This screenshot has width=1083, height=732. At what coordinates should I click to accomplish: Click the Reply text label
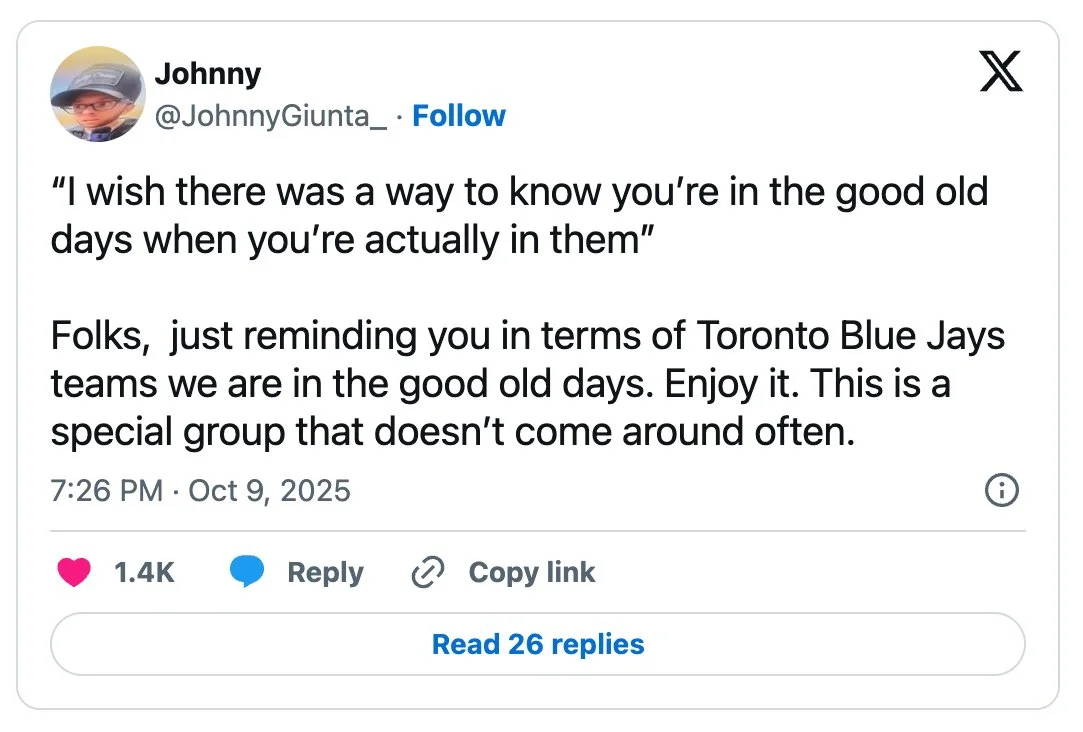325,573
